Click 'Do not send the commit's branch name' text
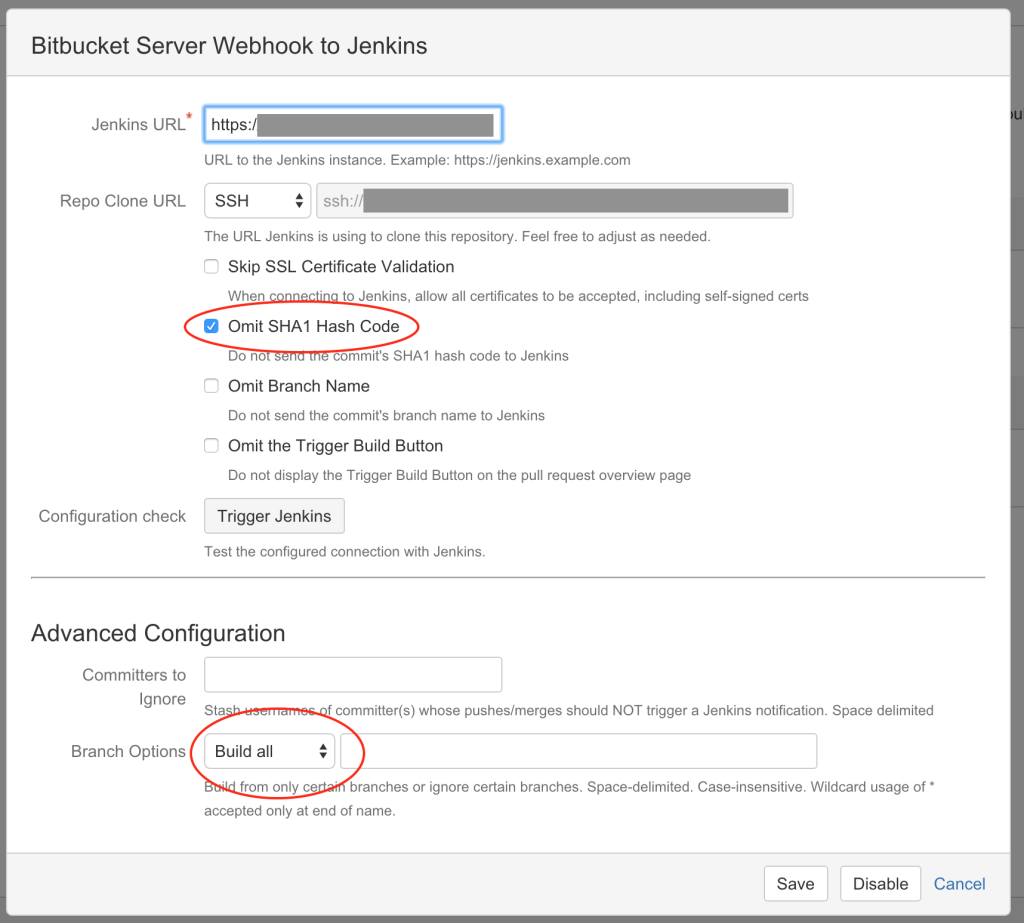 387,415
